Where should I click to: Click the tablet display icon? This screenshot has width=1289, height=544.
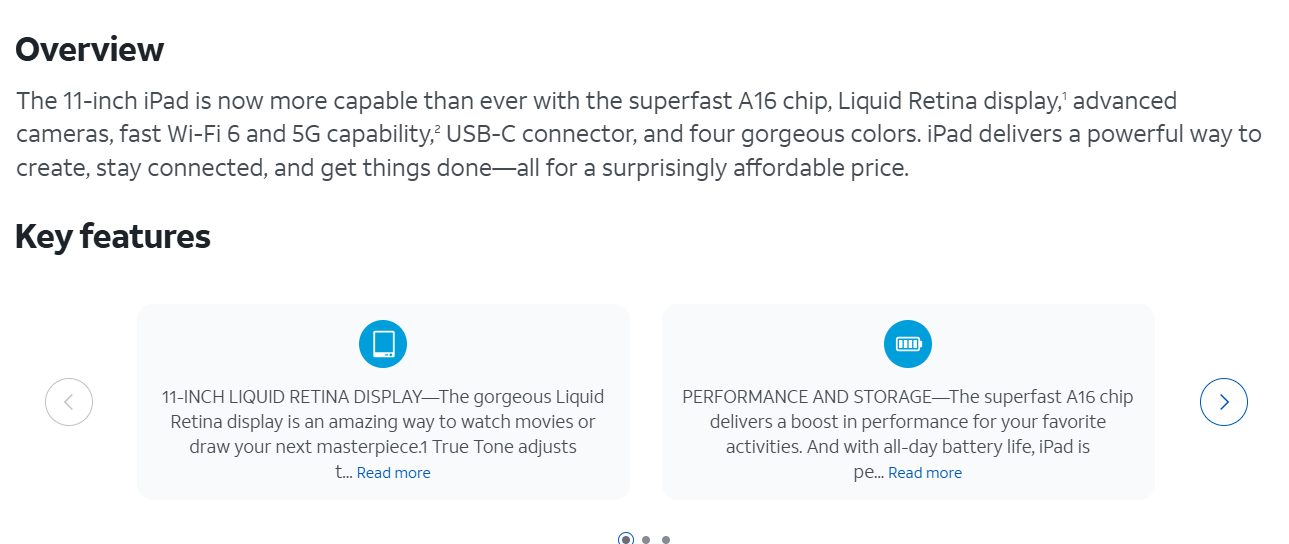tap(383, 345)
